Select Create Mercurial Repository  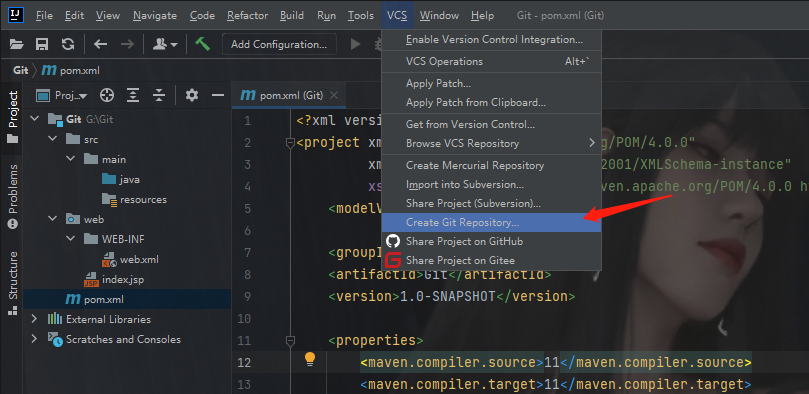[x=491, y=166]
